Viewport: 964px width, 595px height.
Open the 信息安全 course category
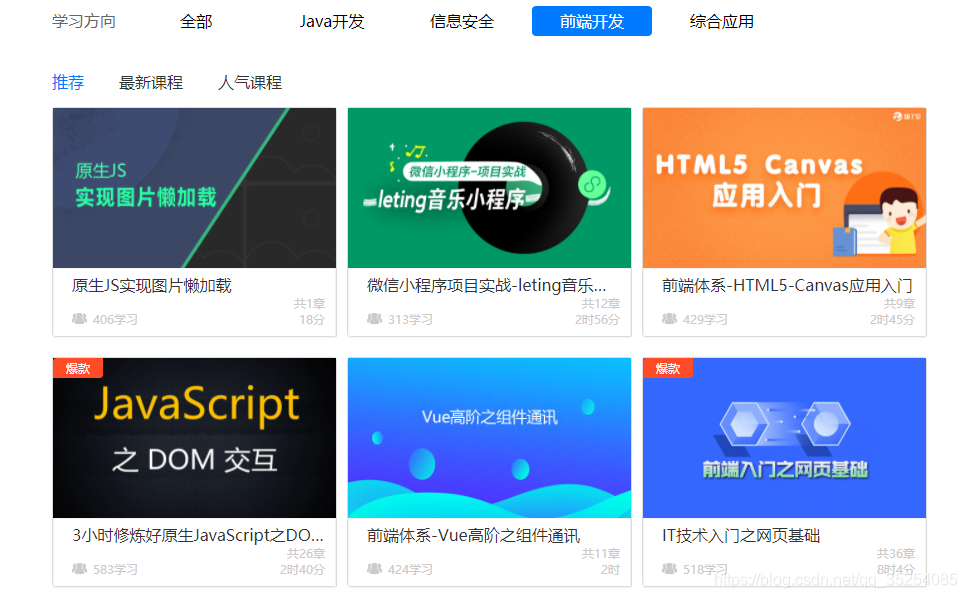461,20
